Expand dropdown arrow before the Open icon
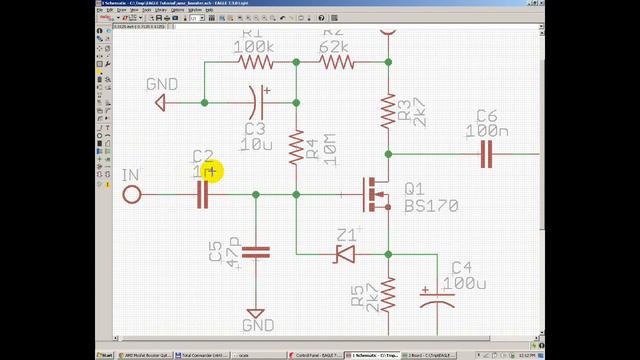Image resolution: width=640 pixels, height=360 pixels. [140, 18]
